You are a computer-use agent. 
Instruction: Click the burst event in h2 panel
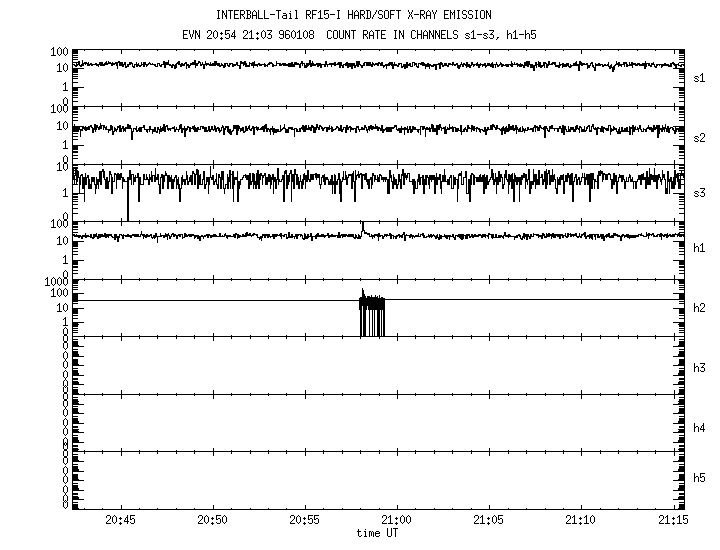point(371,315)
